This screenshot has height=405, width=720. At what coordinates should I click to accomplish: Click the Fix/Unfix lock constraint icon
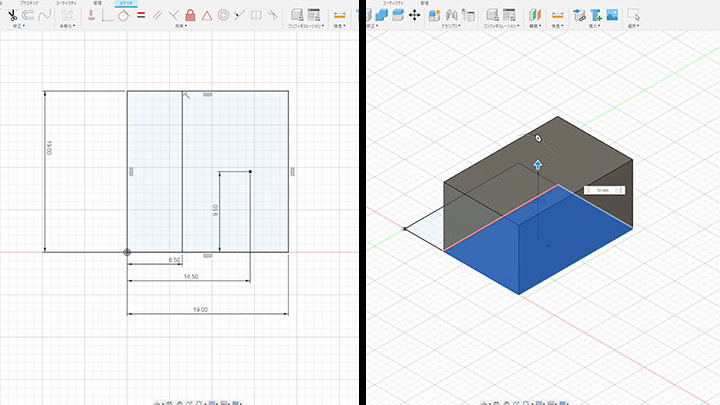189,15
